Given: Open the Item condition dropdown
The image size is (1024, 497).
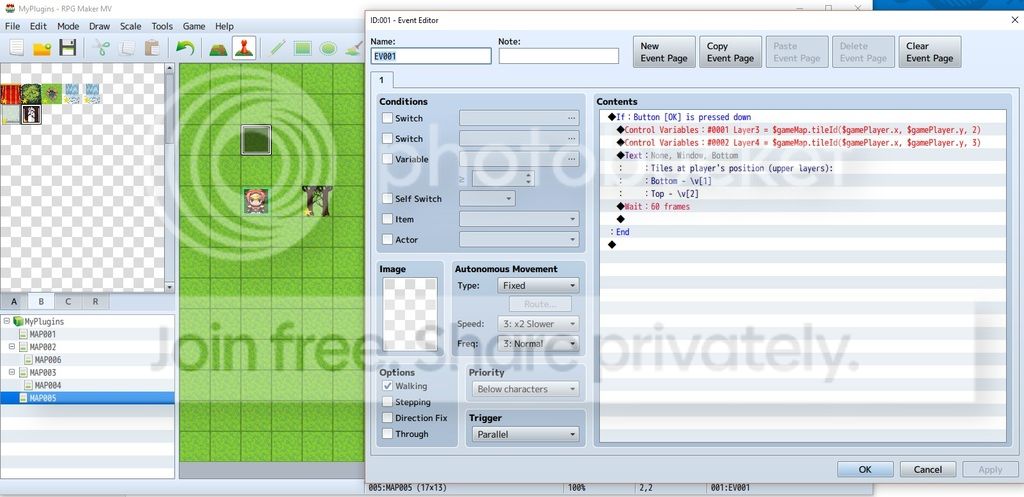Looking at the screenshot, I should (519, 219).
